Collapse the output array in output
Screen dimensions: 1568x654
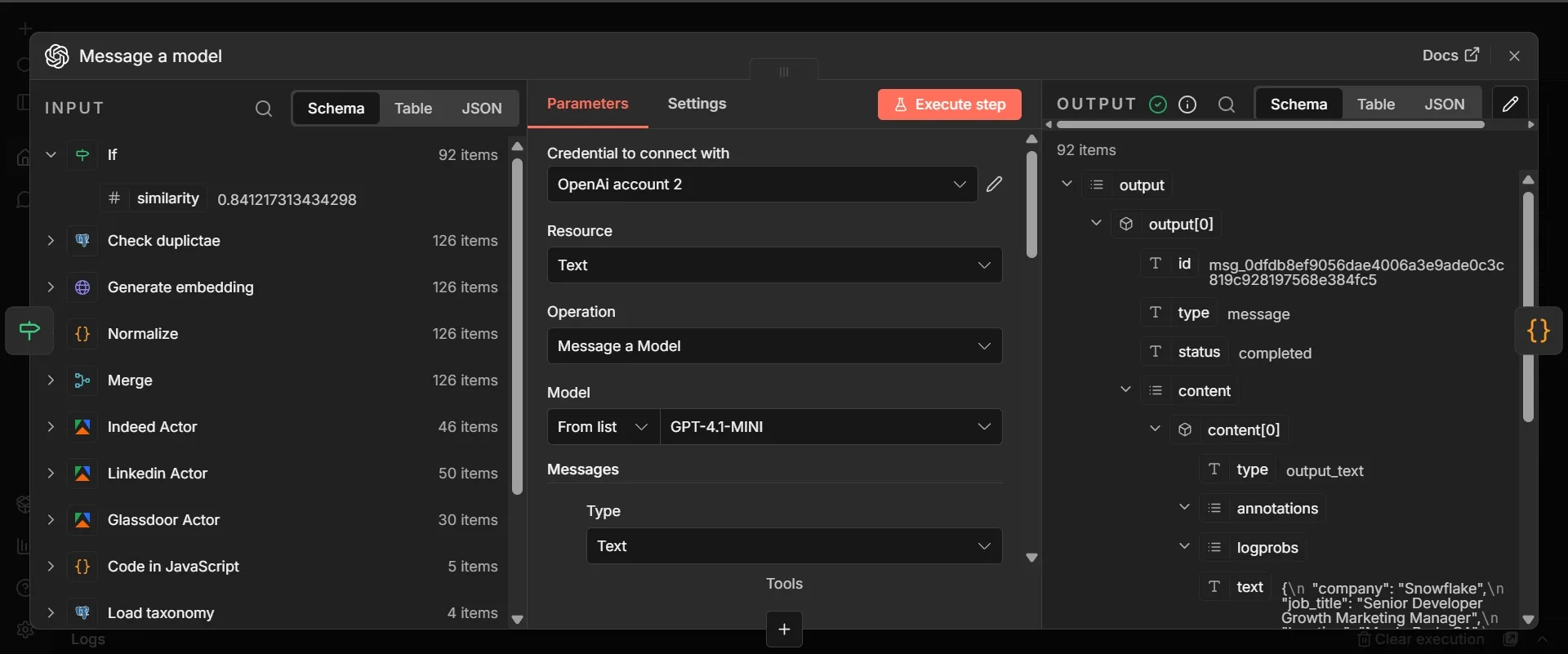tap(1067, 184)
